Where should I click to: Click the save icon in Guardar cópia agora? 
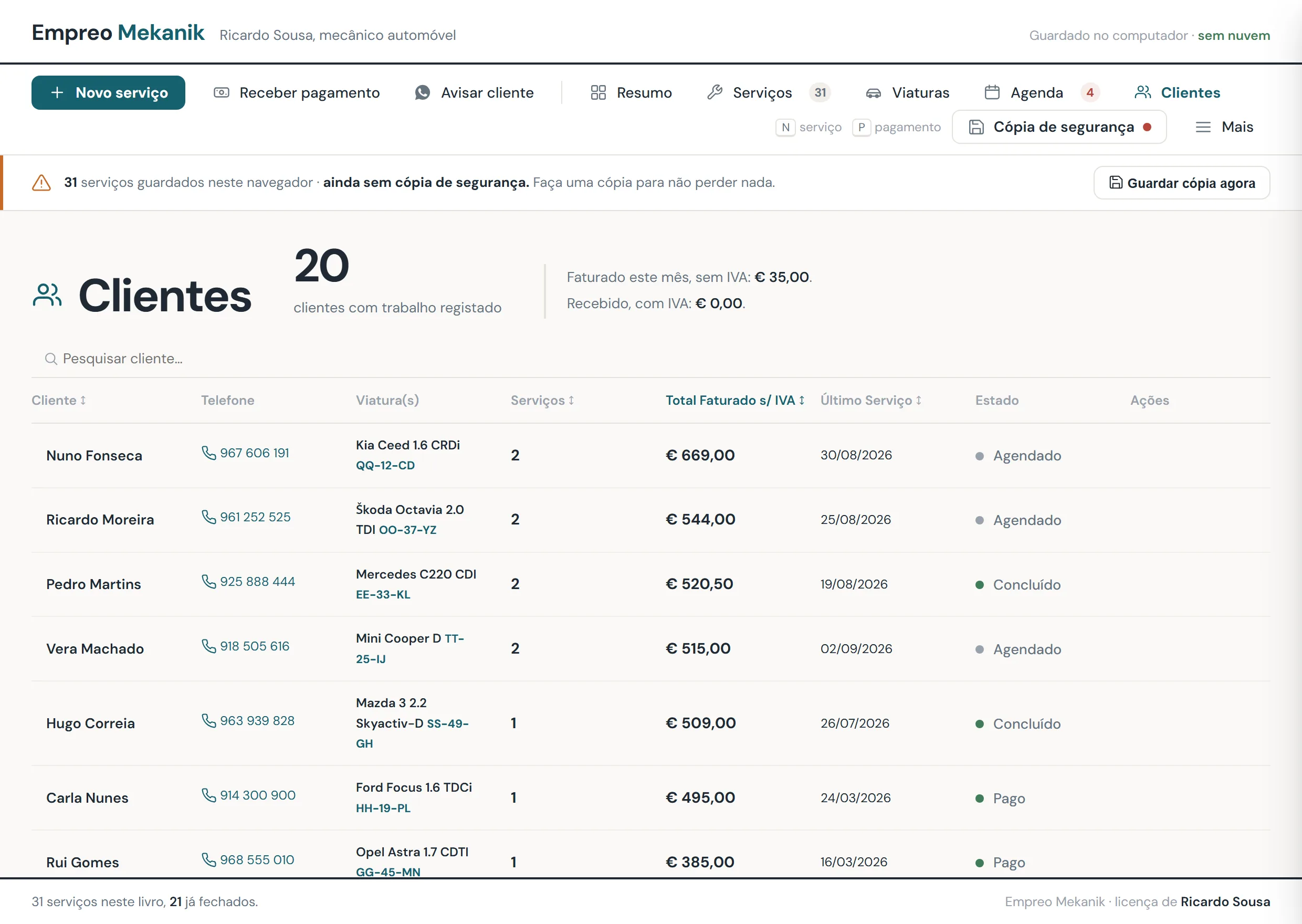coord(1116,183)
